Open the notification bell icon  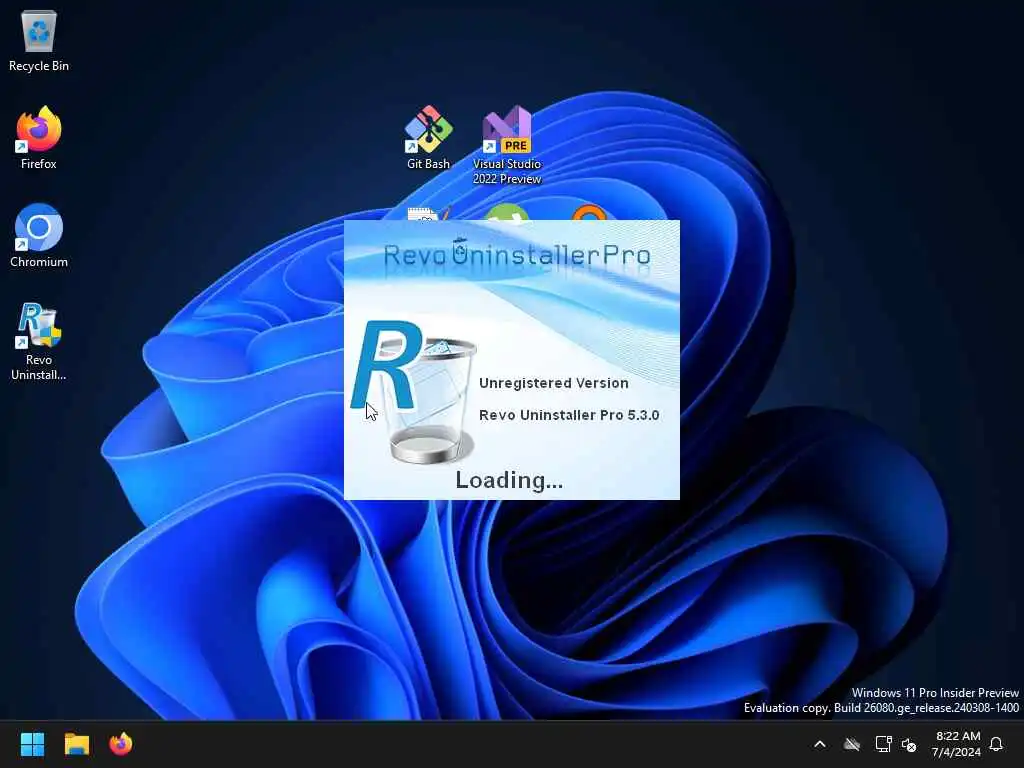coord(997,744)
